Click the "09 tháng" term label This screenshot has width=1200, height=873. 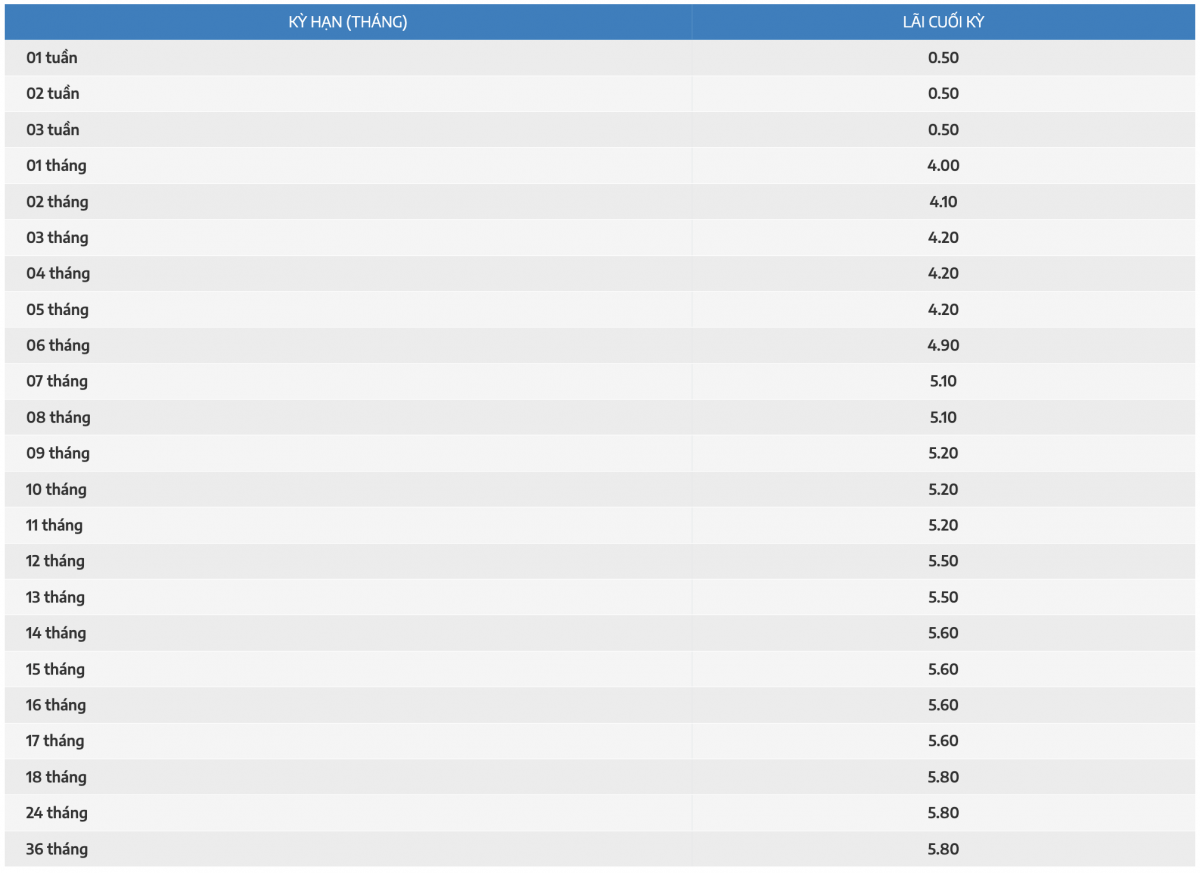point(58,453)
